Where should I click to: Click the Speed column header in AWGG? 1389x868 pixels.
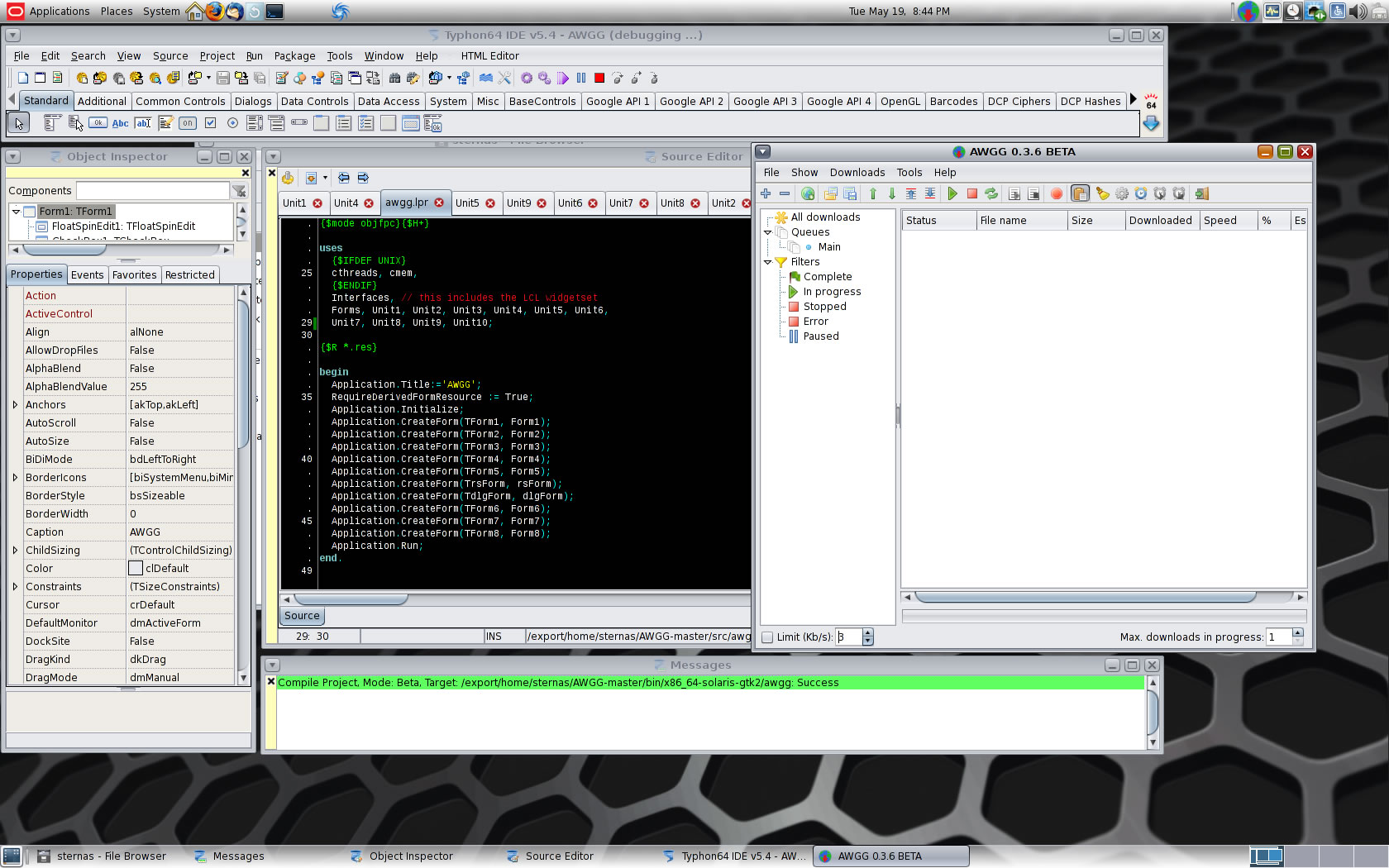click(1229, 221)
